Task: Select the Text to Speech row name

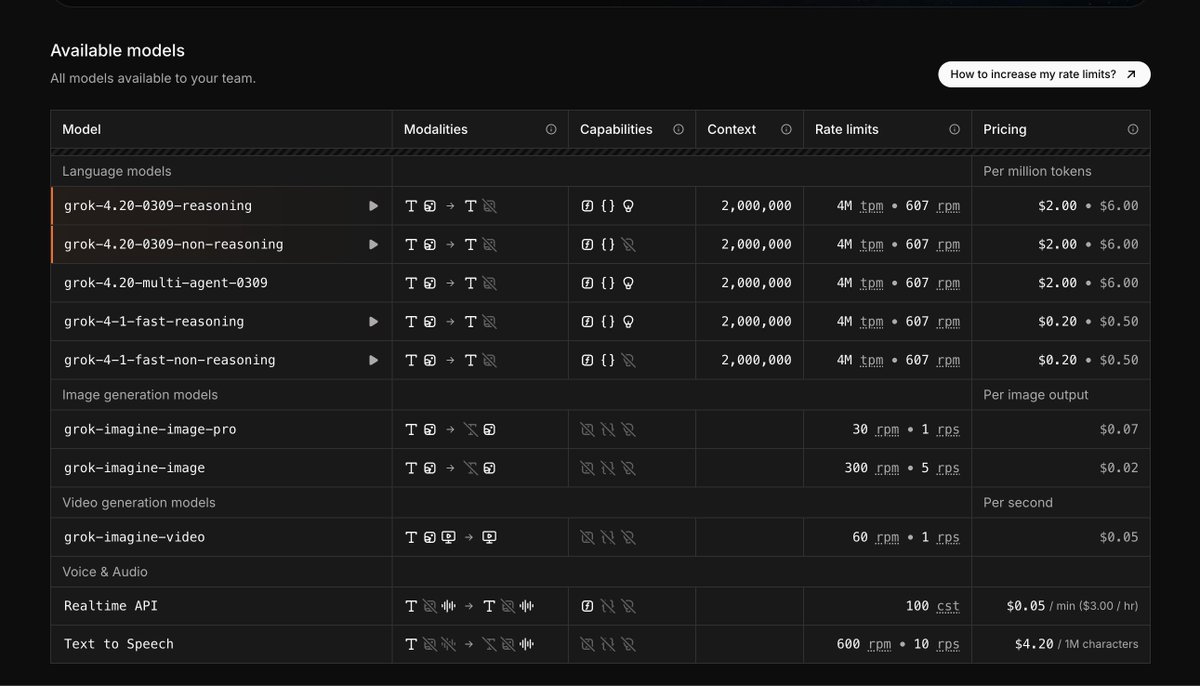Action: pos(119,644)
